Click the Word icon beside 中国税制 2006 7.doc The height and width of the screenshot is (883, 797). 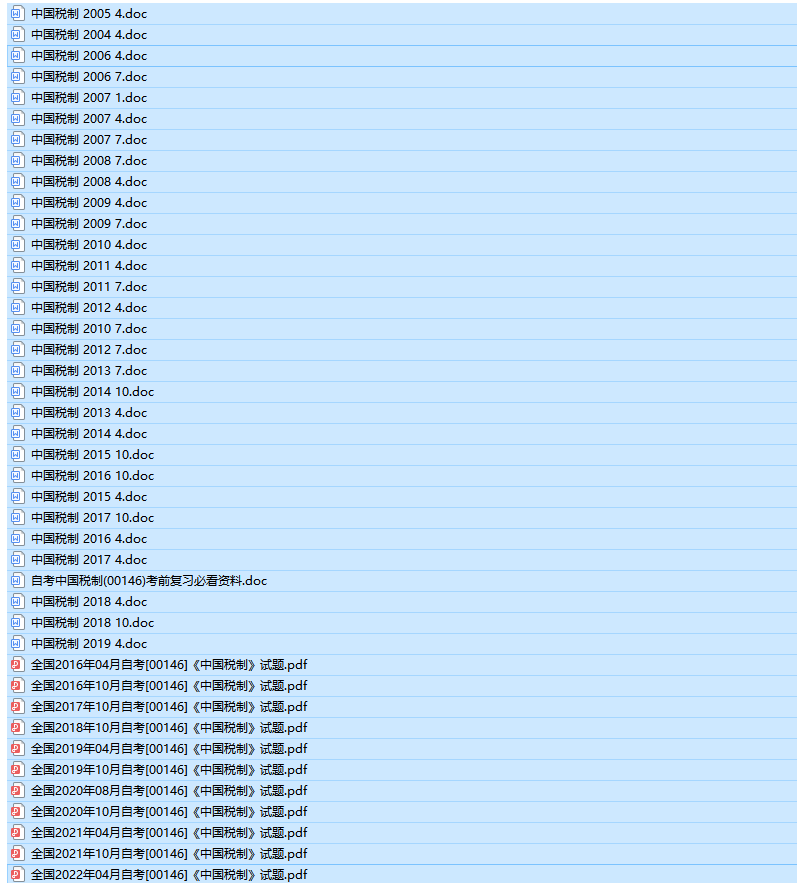(x=17, y=77)
